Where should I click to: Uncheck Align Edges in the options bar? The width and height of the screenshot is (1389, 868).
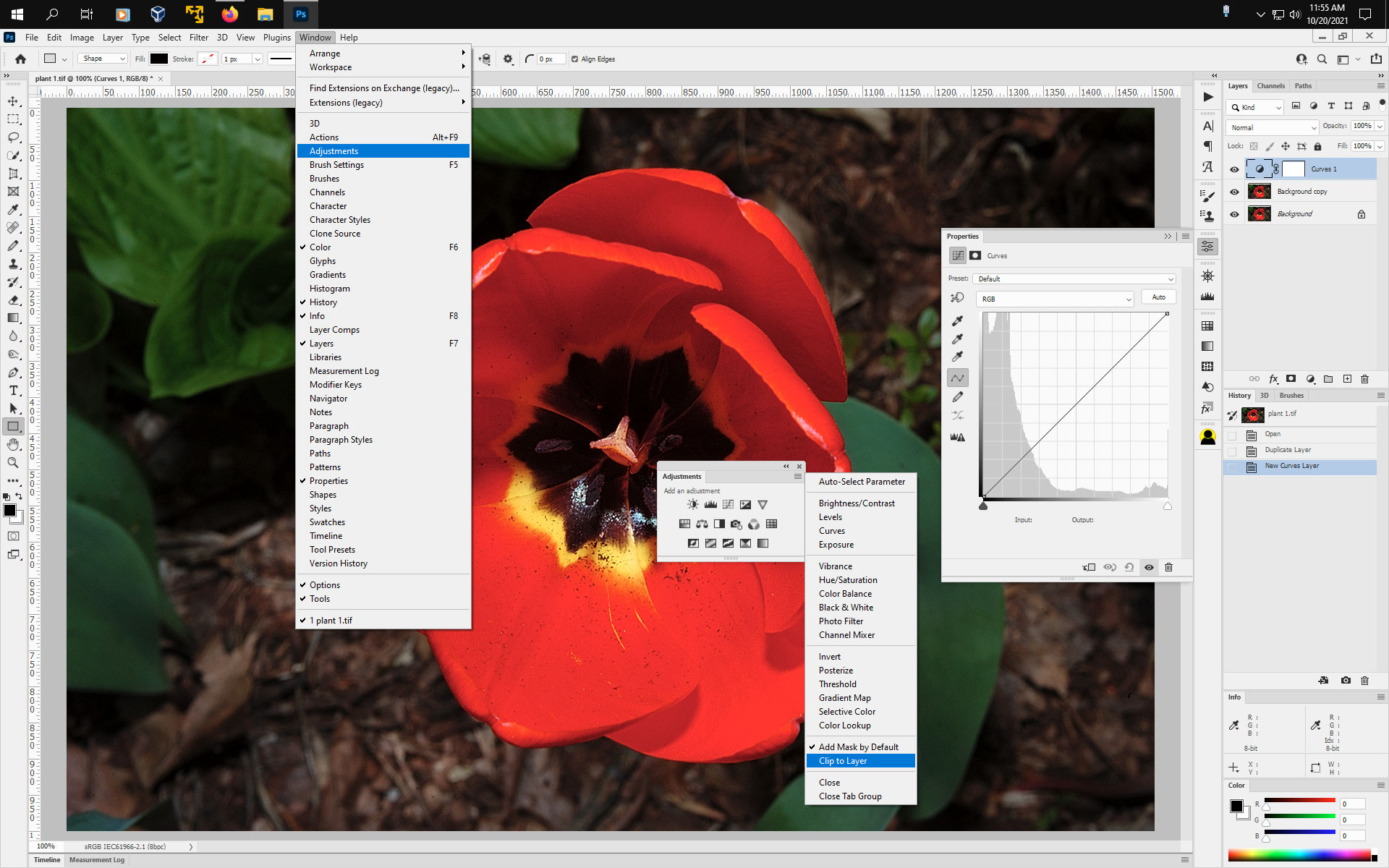tap(574, 59)
